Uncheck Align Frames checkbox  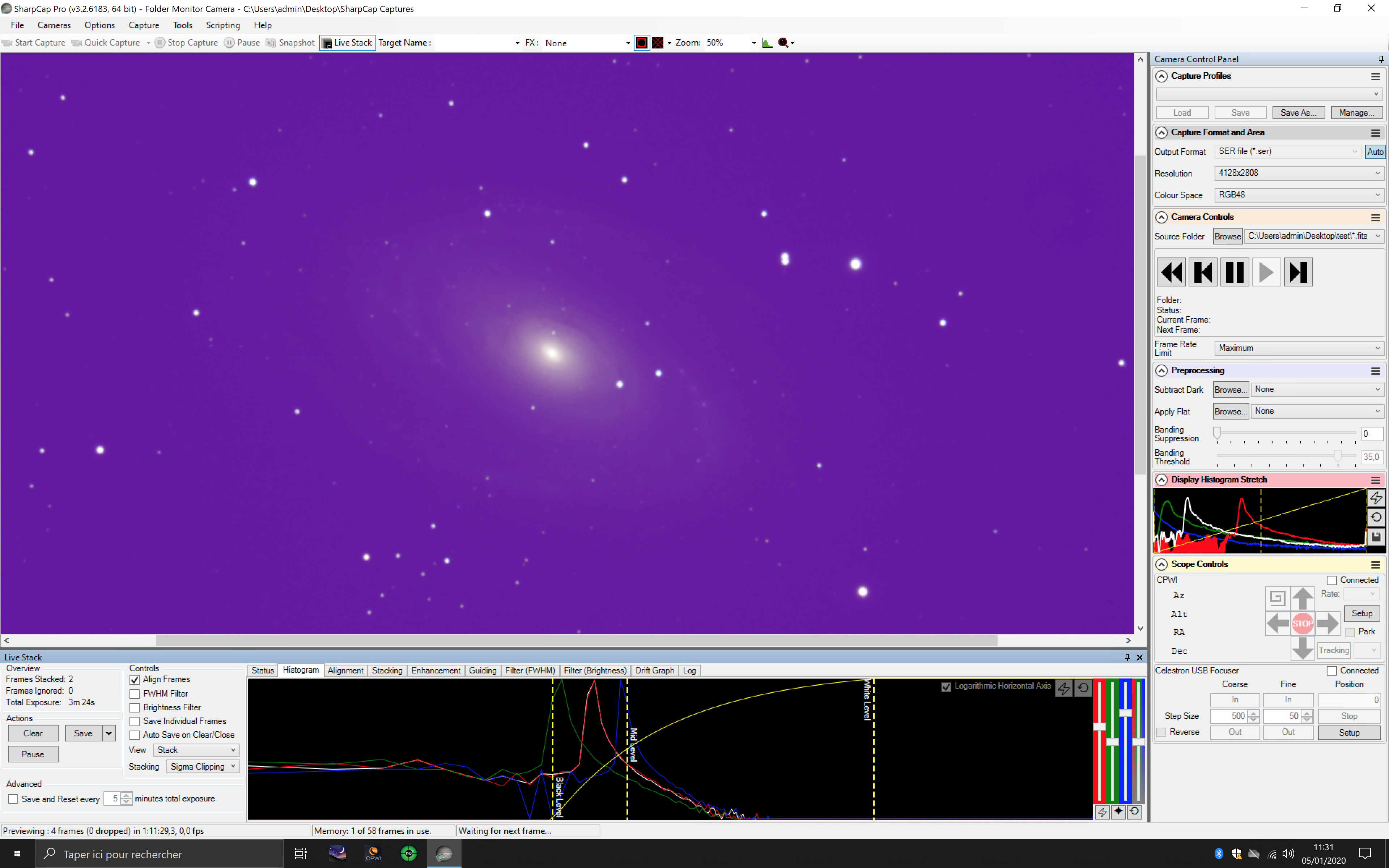pos(135,680)
